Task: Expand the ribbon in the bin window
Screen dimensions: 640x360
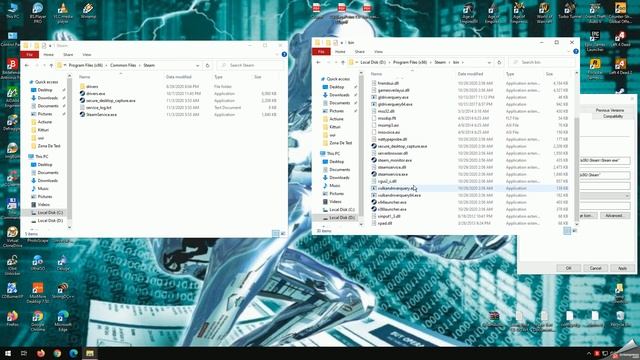Action: pyautogui.click(x=568, y=51)
